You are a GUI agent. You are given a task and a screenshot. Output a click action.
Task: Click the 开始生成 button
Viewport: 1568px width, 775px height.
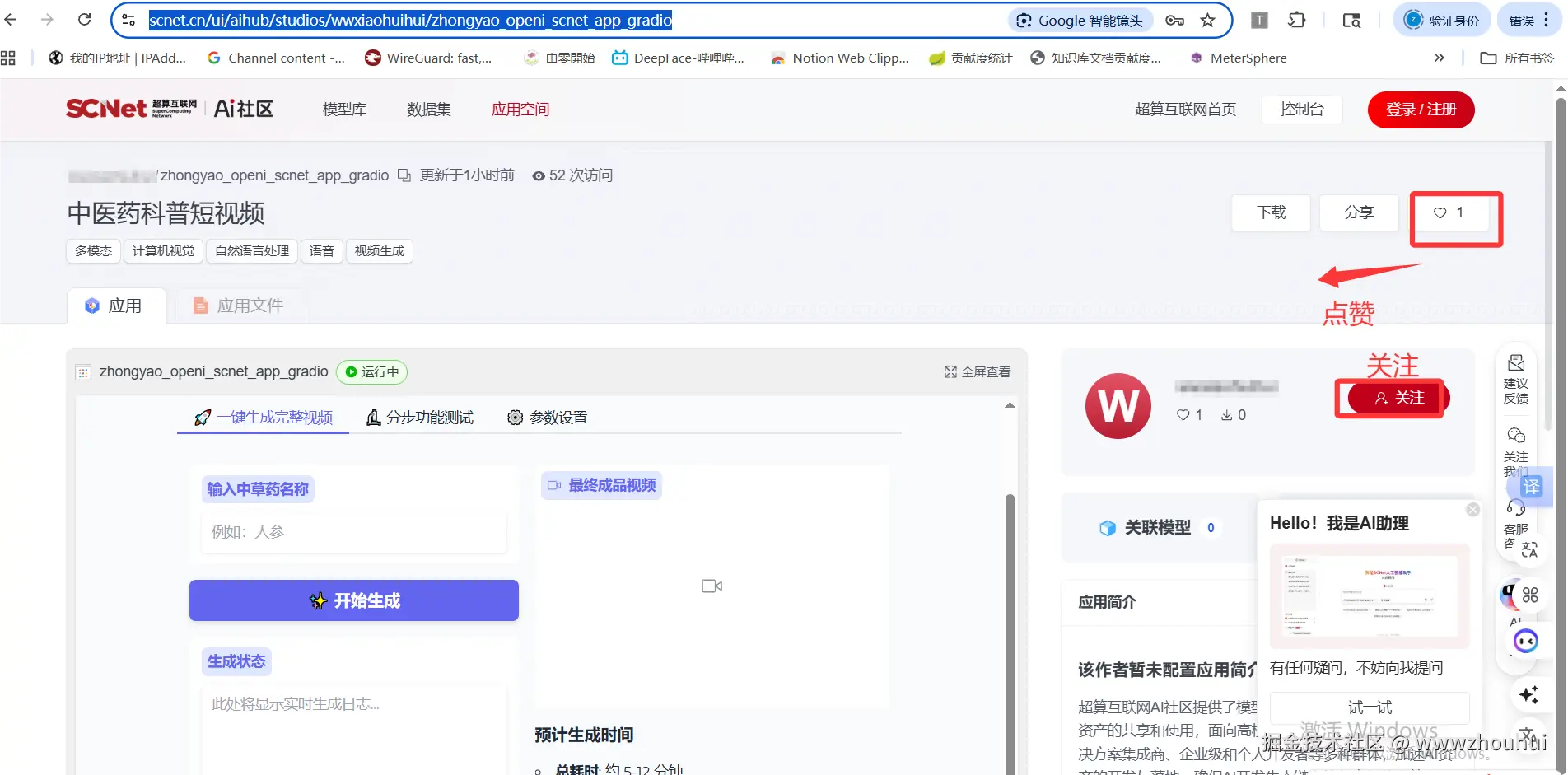(x=354, y=600)
